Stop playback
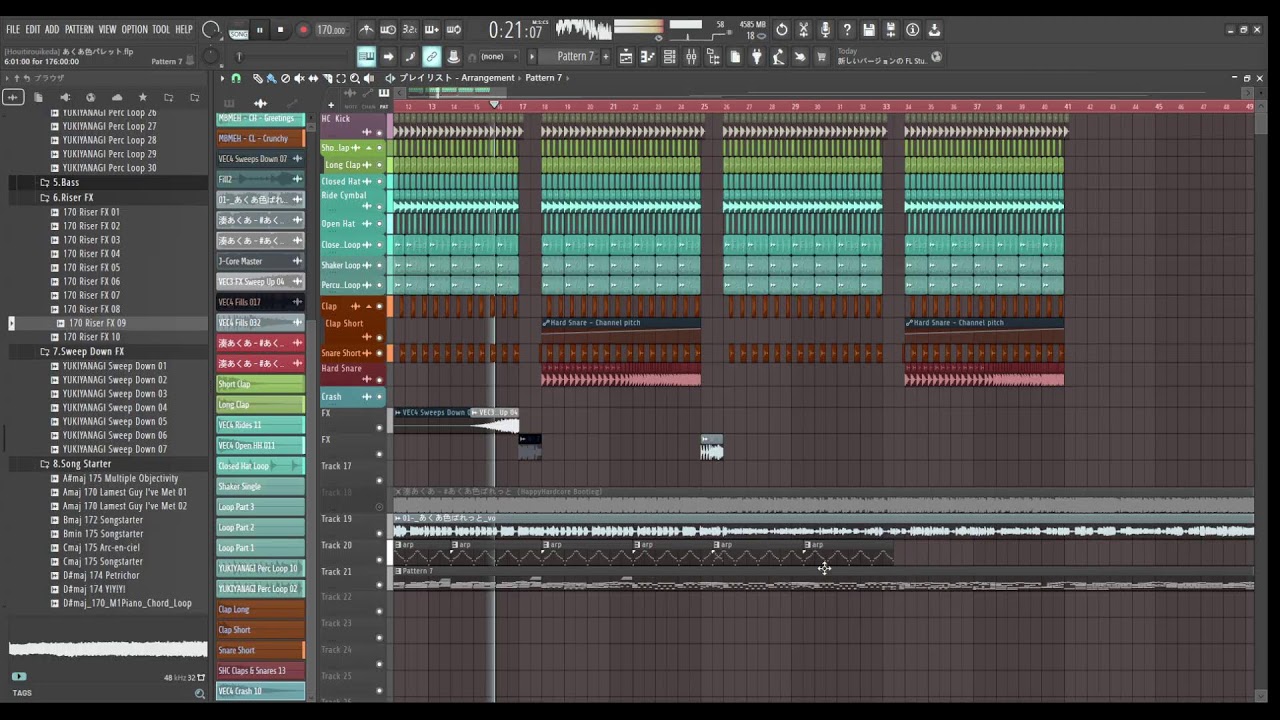The height and width of the screenshot is (720, 1280). (281, 30)
